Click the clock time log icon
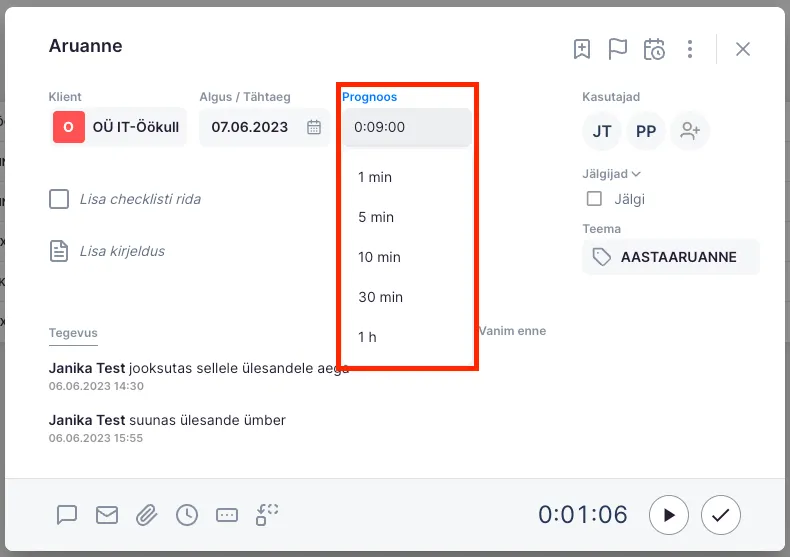The image size is (790, 557). point(187,515)
